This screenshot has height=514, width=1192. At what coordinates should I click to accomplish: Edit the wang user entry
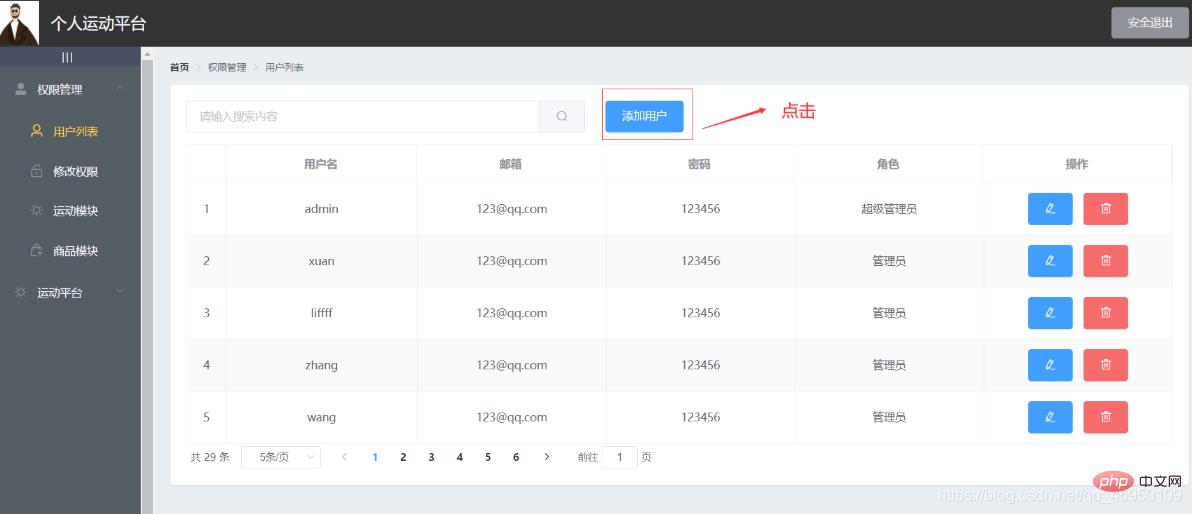click(x=1049, y=417)
